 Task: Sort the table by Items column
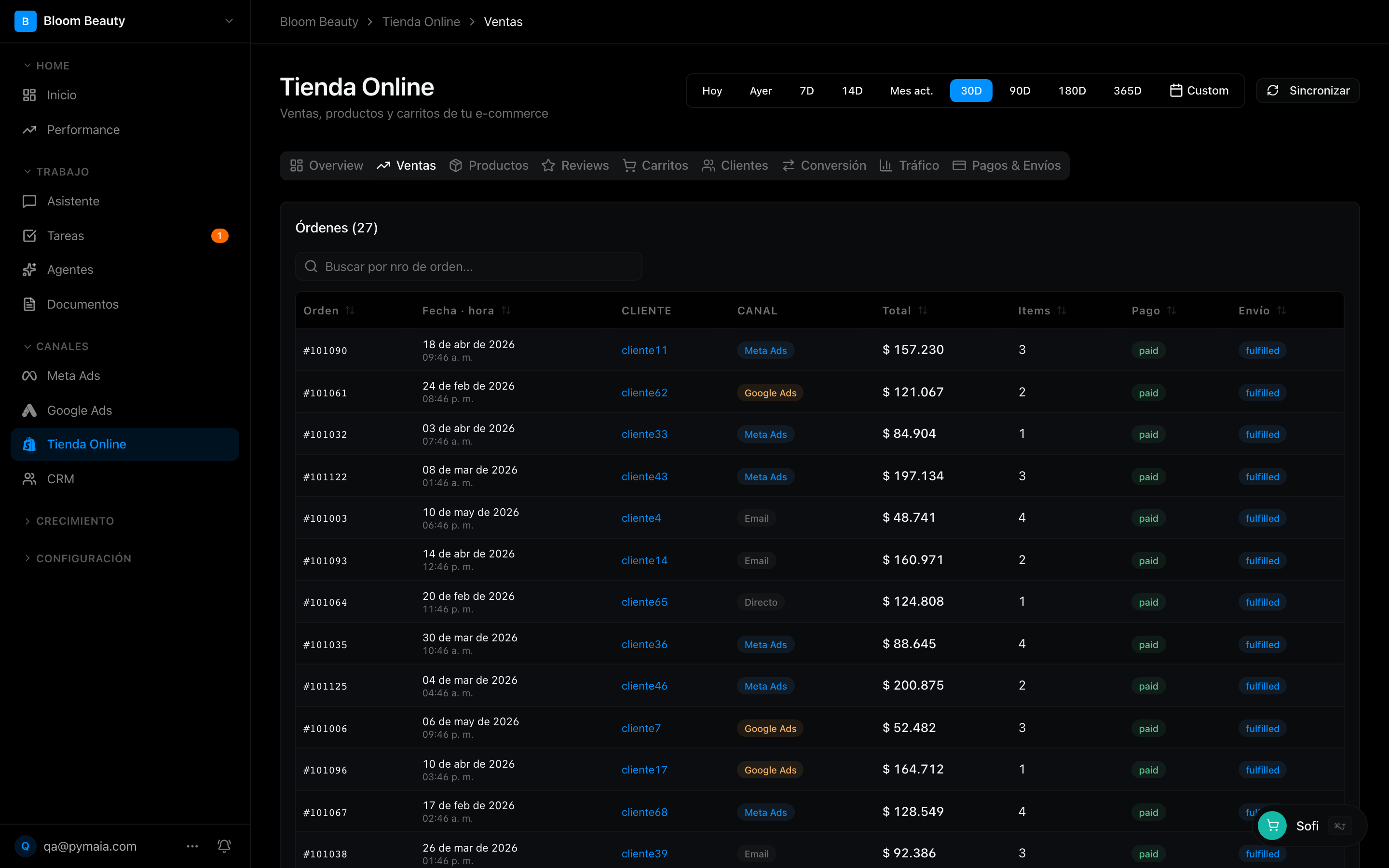coord(1042,311)
